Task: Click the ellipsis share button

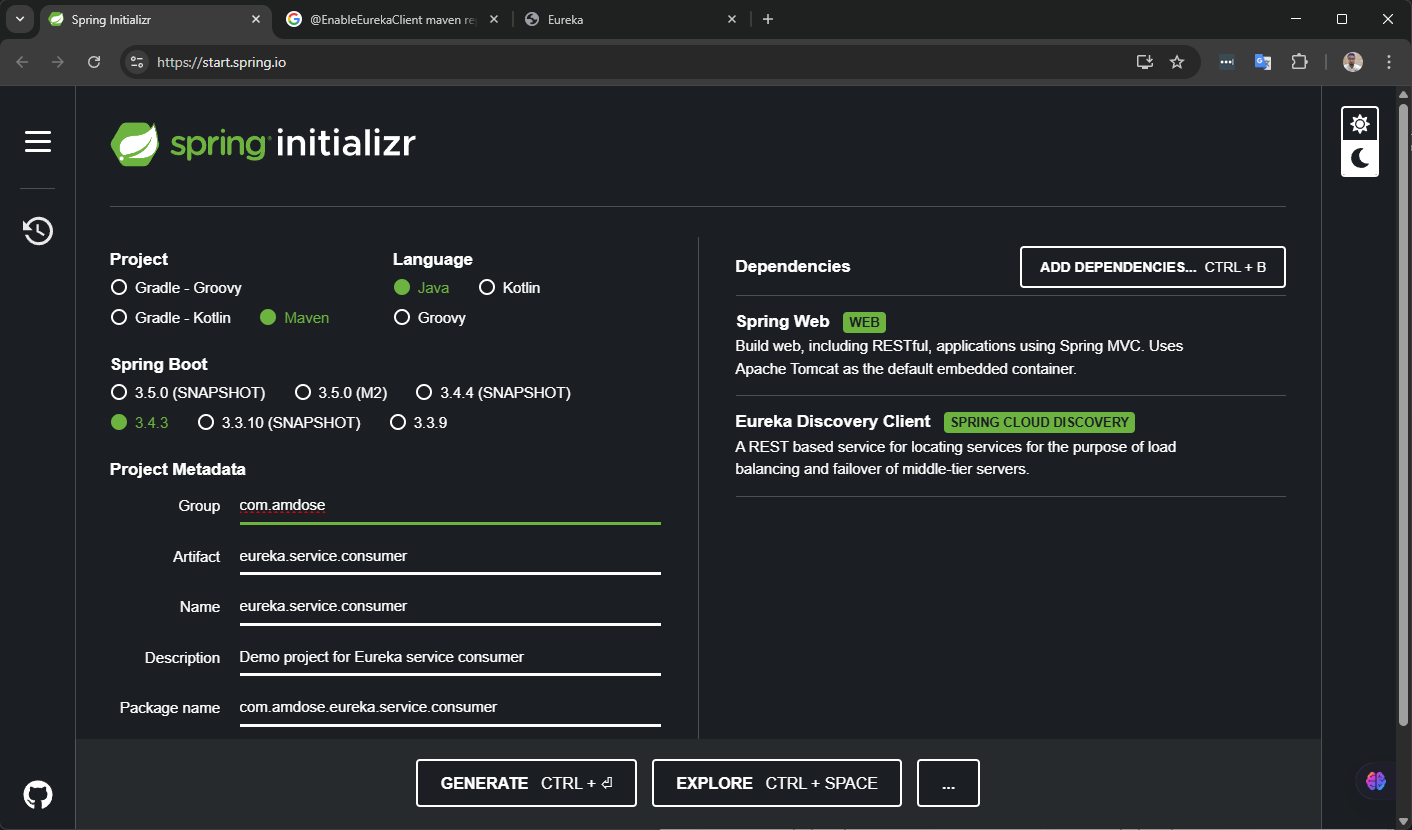Action: (x=948, y=783)
